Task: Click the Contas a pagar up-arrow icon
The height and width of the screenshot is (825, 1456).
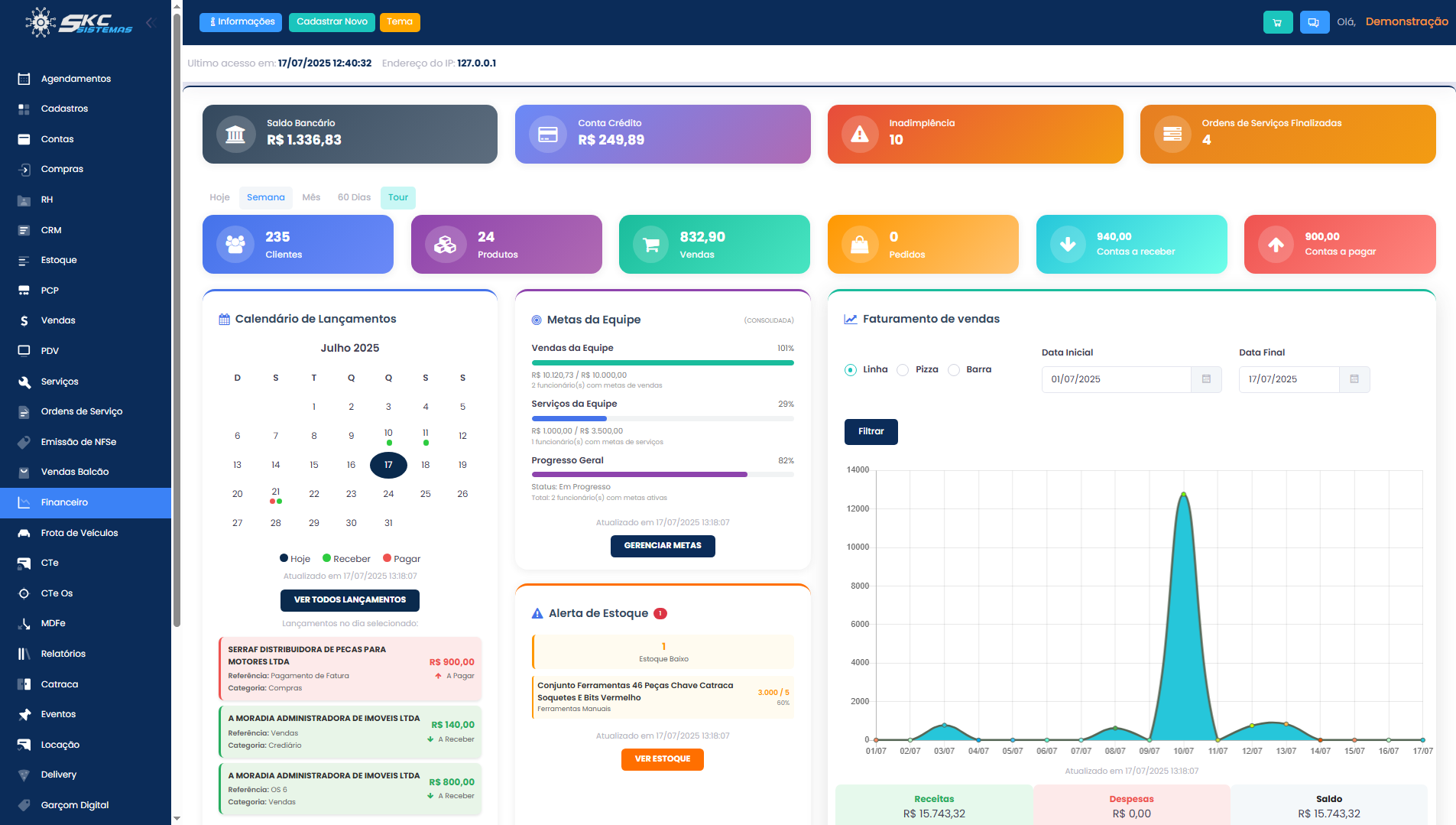Action: 1276,245
